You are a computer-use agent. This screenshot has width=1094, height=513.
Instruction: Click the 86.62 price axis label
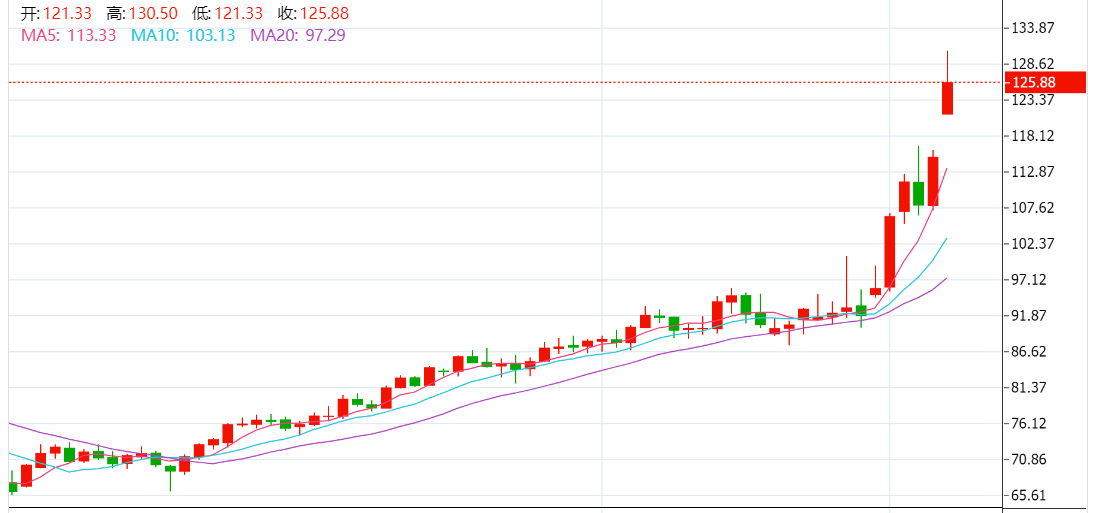[x=1029, y=351]
